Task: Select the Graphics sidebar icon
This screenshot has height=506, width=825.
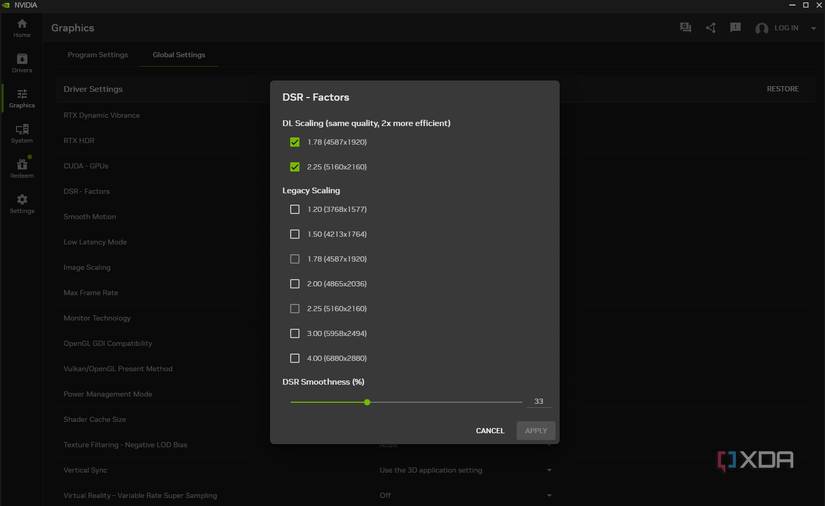Action: pyautogui.click(x=21, y=98)
